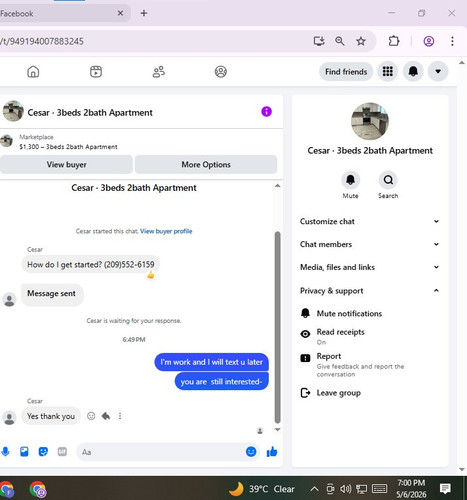Show hidden system tray icons chevron
This screenshot has height=500, width=467.
tap(314, 489)
